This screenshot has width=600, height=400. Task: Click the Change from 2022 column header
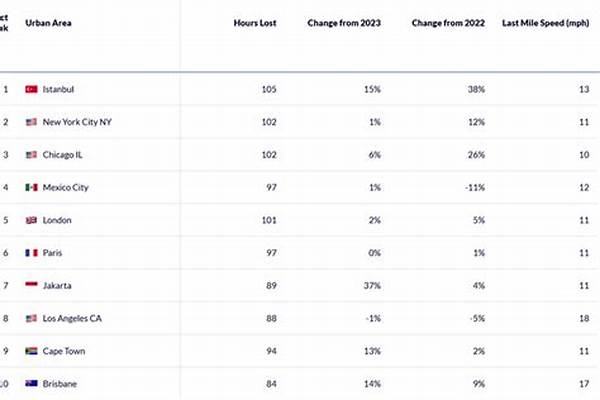coord(448,21)
